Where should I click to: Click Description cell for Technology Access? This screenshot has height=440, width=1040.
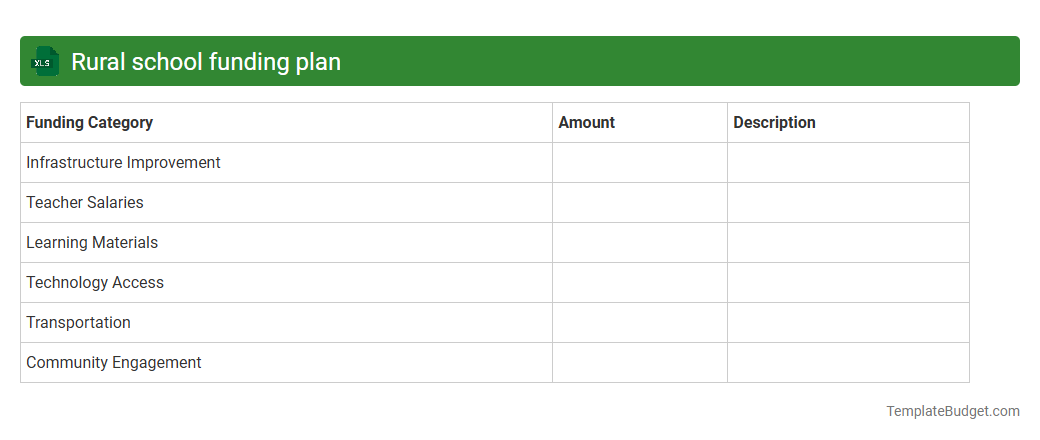tap(848, 283)
